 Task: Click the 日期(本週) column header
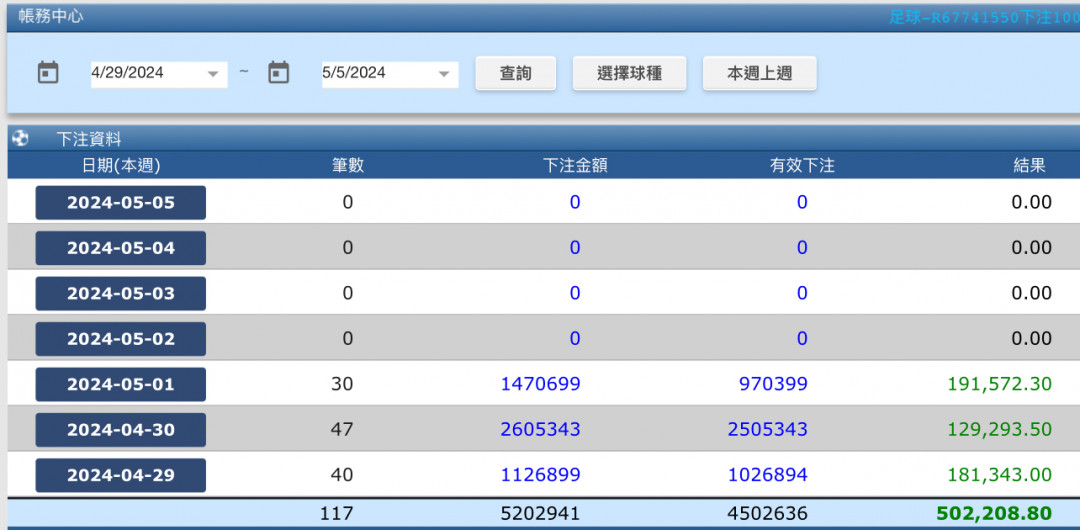tap(121, 165)
